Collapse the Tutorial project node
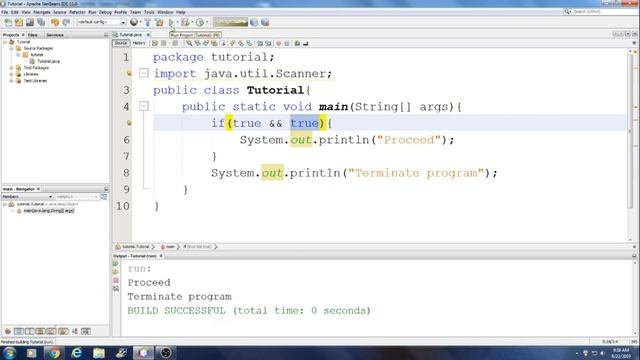The height and width of the screenshot is (360, 640). [x=5, y=42]
